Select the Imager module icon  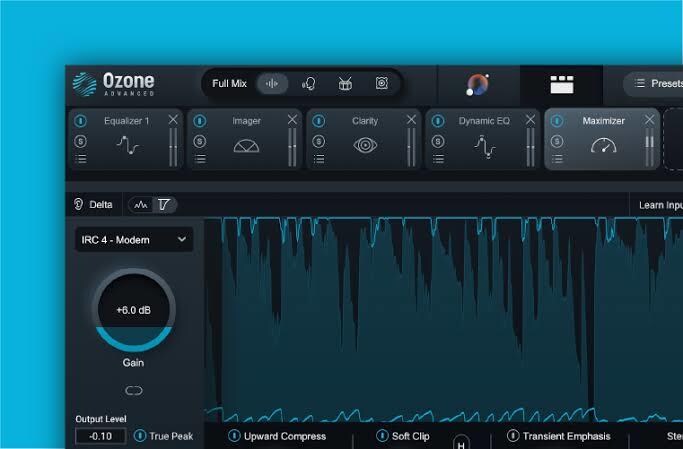click(246, 146)
